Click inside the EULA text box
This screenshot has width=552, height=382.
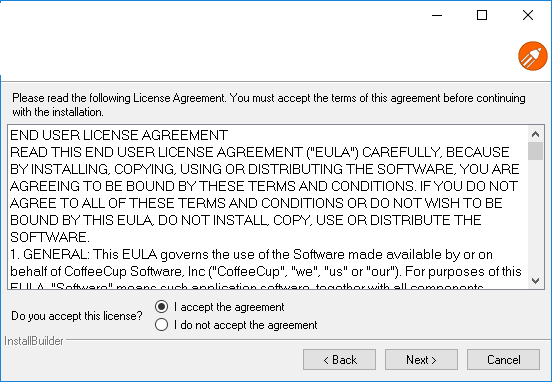[x=268, y=207]
